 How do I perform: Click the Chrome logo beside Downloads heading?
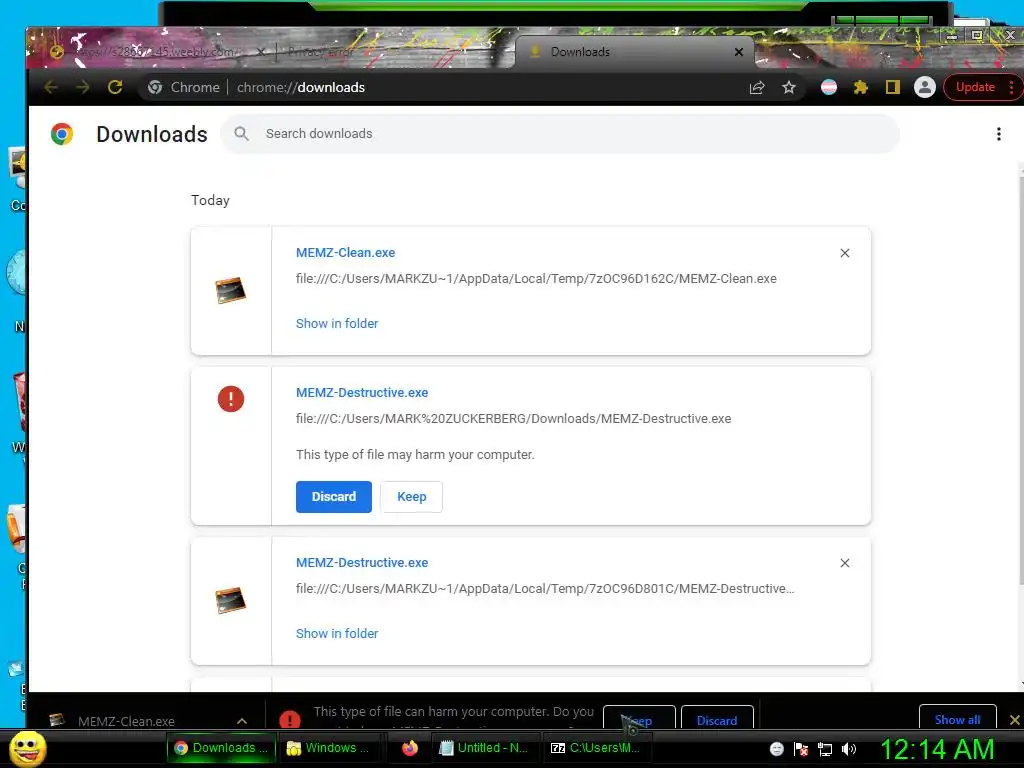[62, 134]
